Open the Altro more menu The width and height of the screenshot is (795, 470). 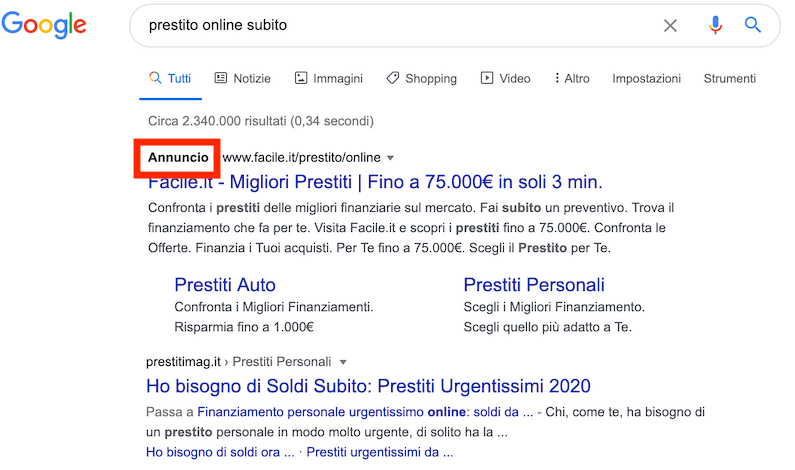[571, 78]
